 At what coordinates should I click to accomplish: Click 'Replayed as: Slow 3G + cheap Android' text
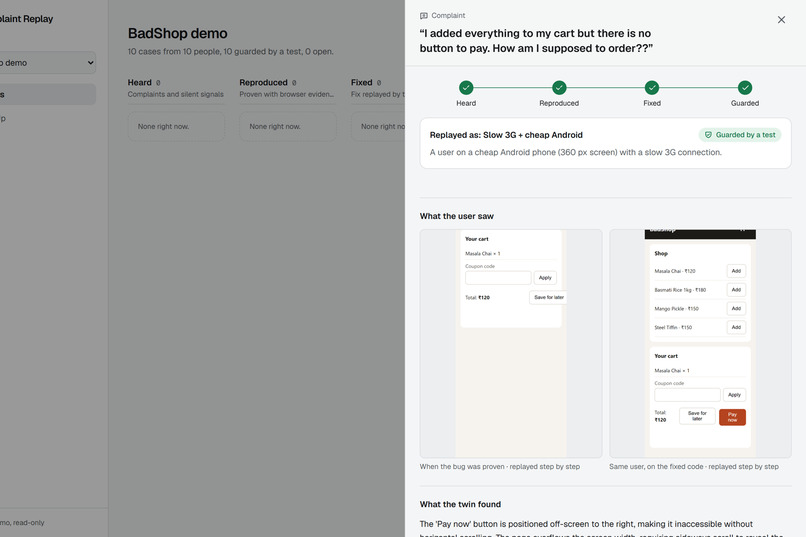[x=506, y=135]
